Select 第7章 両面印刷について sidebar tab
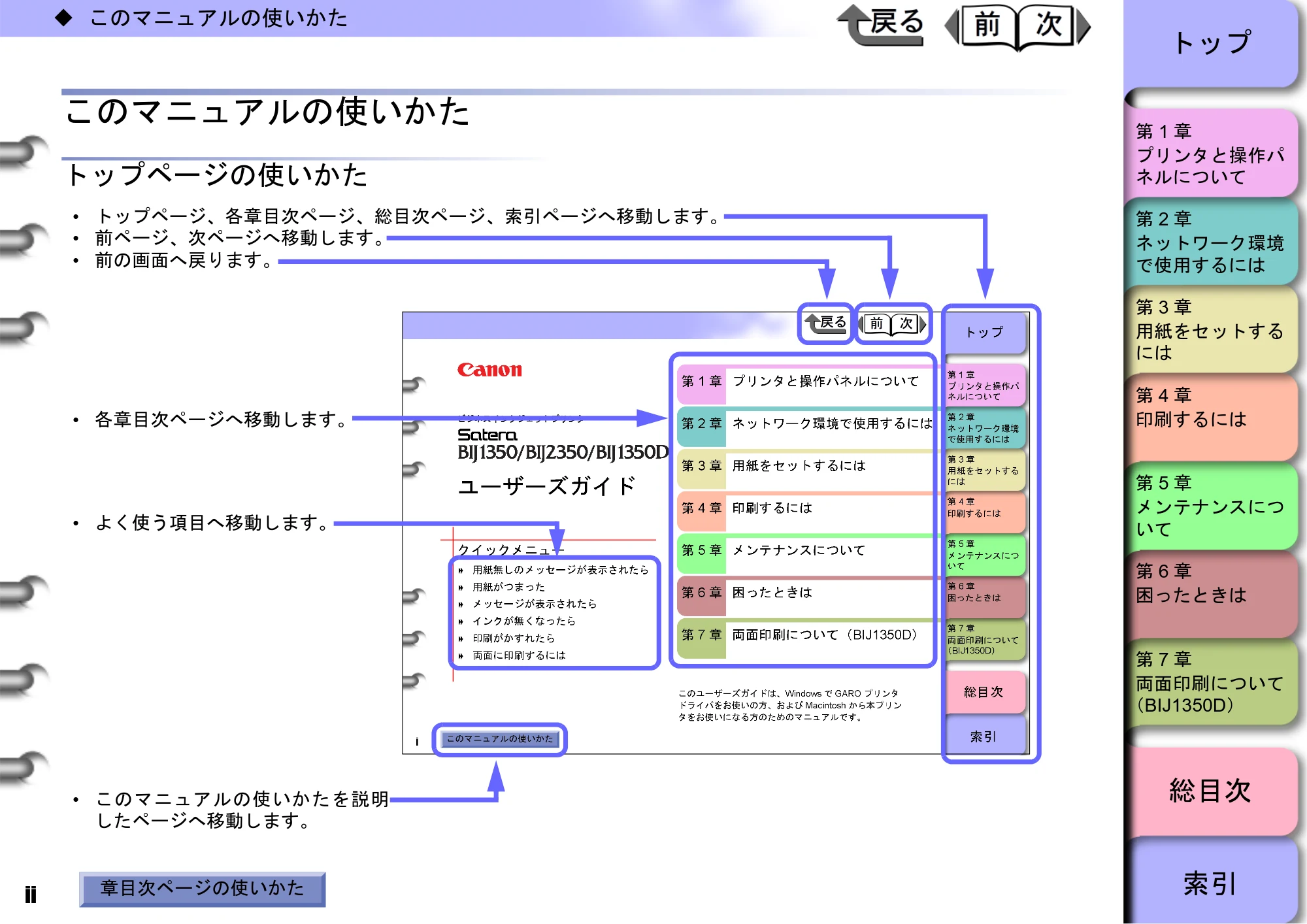Screen dimensions: 1307x924 click(1211, 683)
